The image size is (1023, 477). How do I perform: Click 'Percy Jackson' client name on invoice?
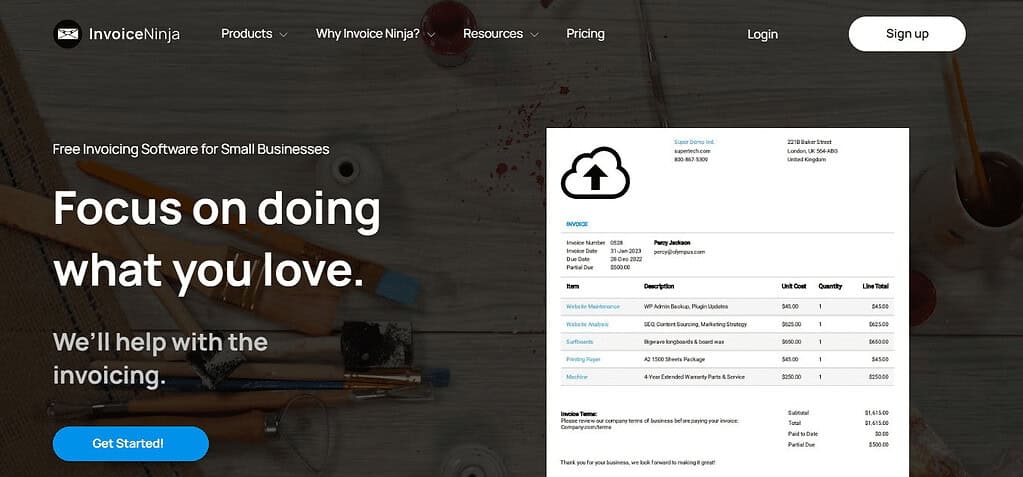pyautogui.click(x=672, y=243)
